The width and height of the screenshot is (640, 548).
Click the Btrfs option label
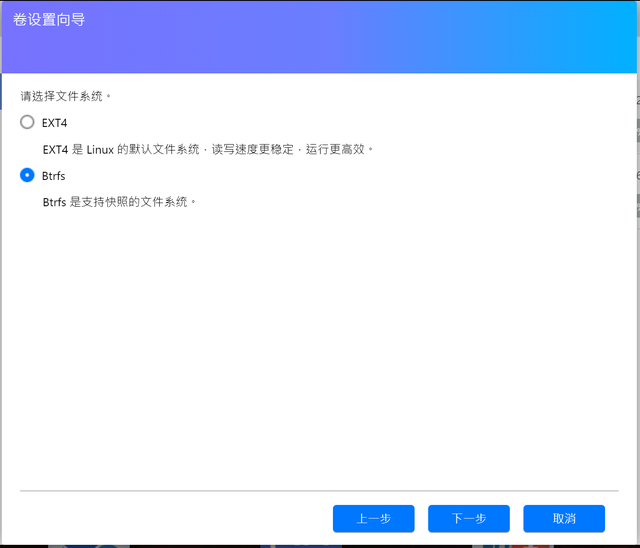53,176
